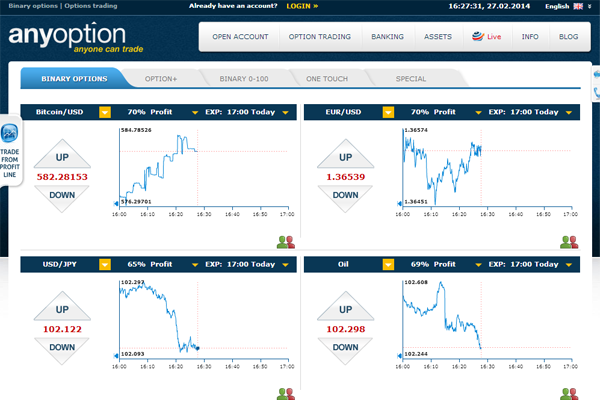Click the Bitcoin price 582.28153
The height and width of the screenshot is (400, 600).
click(62, 177)
